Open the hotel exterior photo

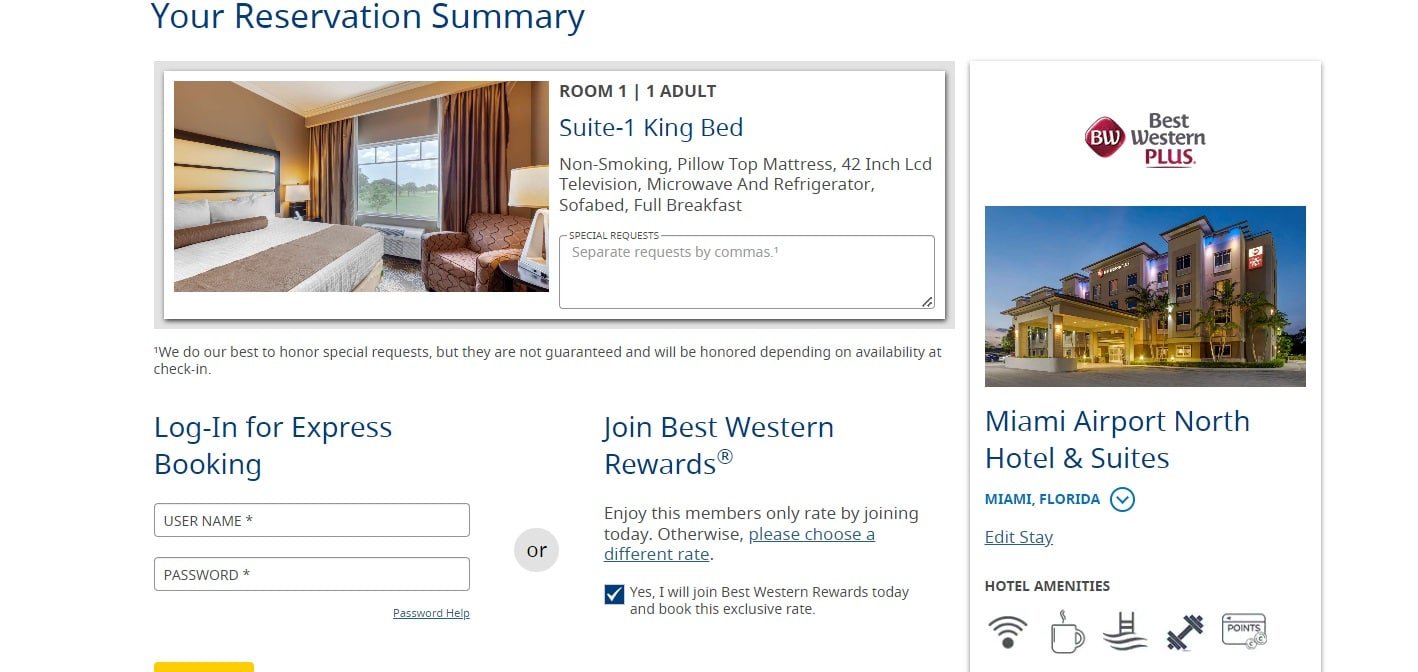pos(1145,296)
